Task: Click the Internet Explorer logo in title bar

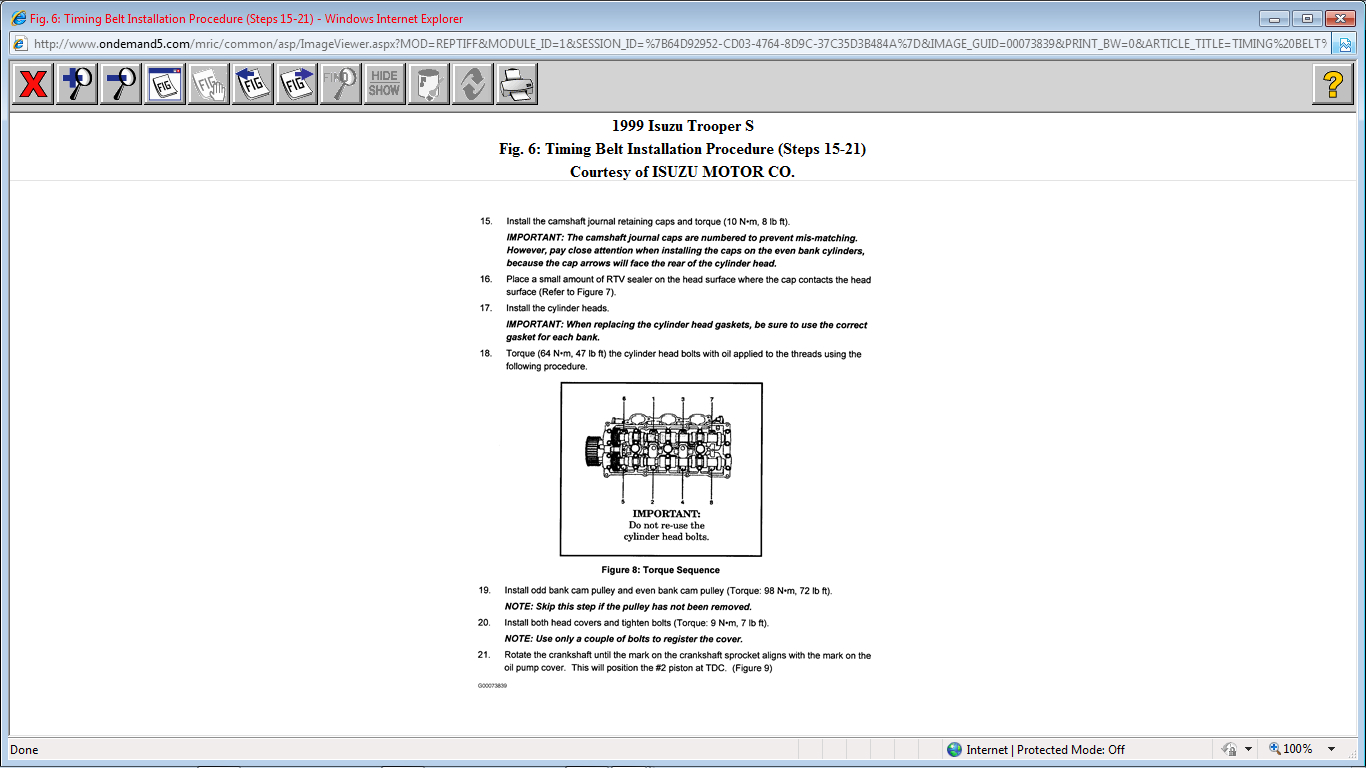Action: pyautogui.click(x=18, y=18)
